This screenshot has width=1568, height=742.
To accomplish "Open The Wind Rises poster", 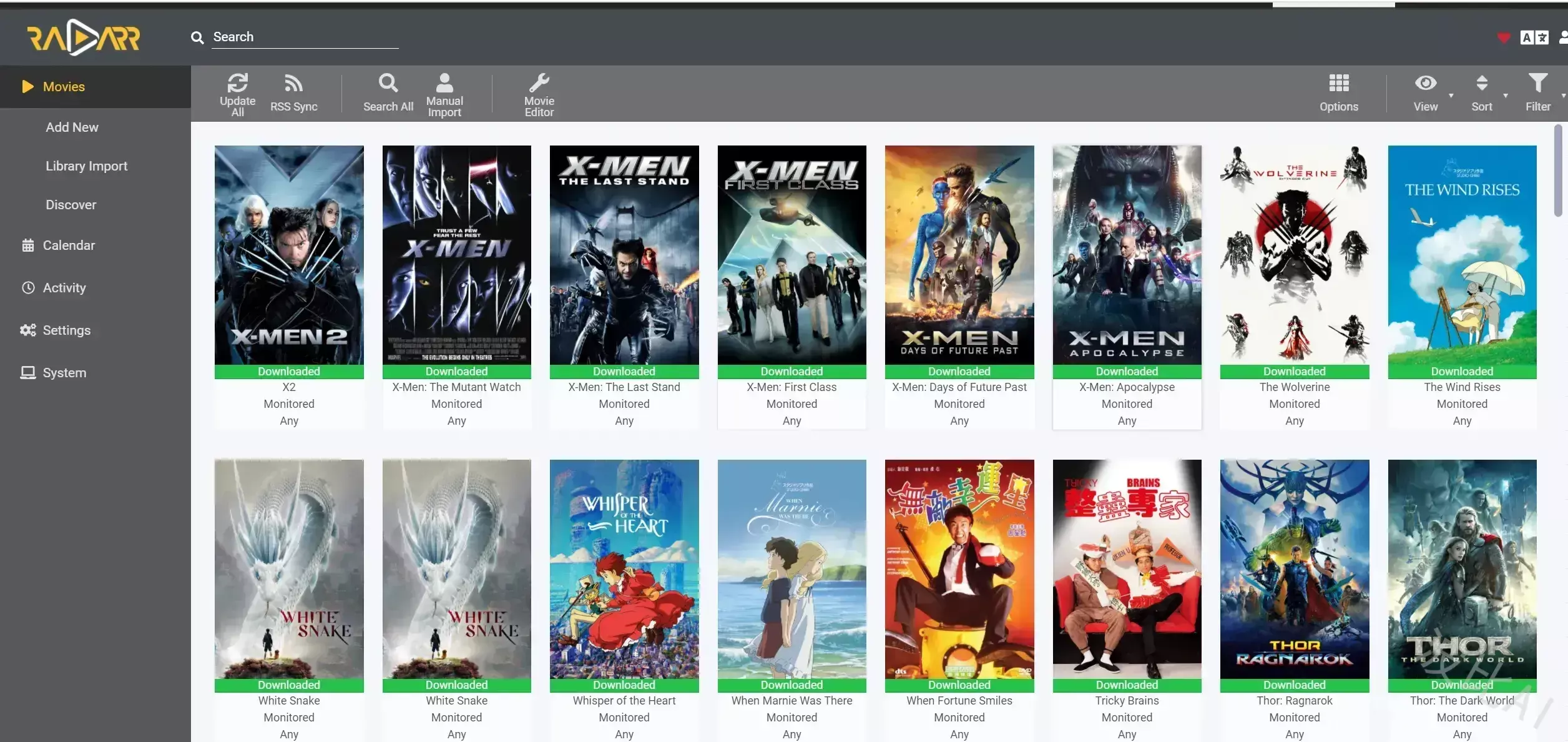I will click(1463, 255).
